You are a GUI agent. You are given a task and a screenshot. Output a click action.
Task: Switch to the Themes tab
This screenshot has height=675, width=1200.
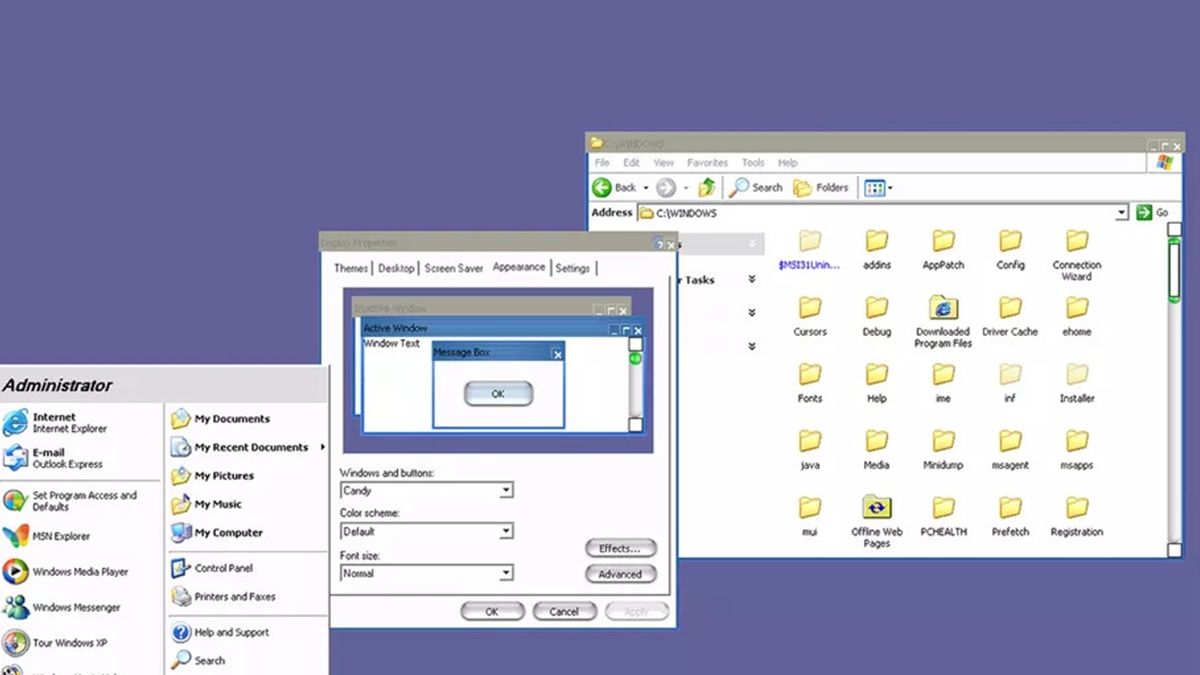(x=350, y=267)
